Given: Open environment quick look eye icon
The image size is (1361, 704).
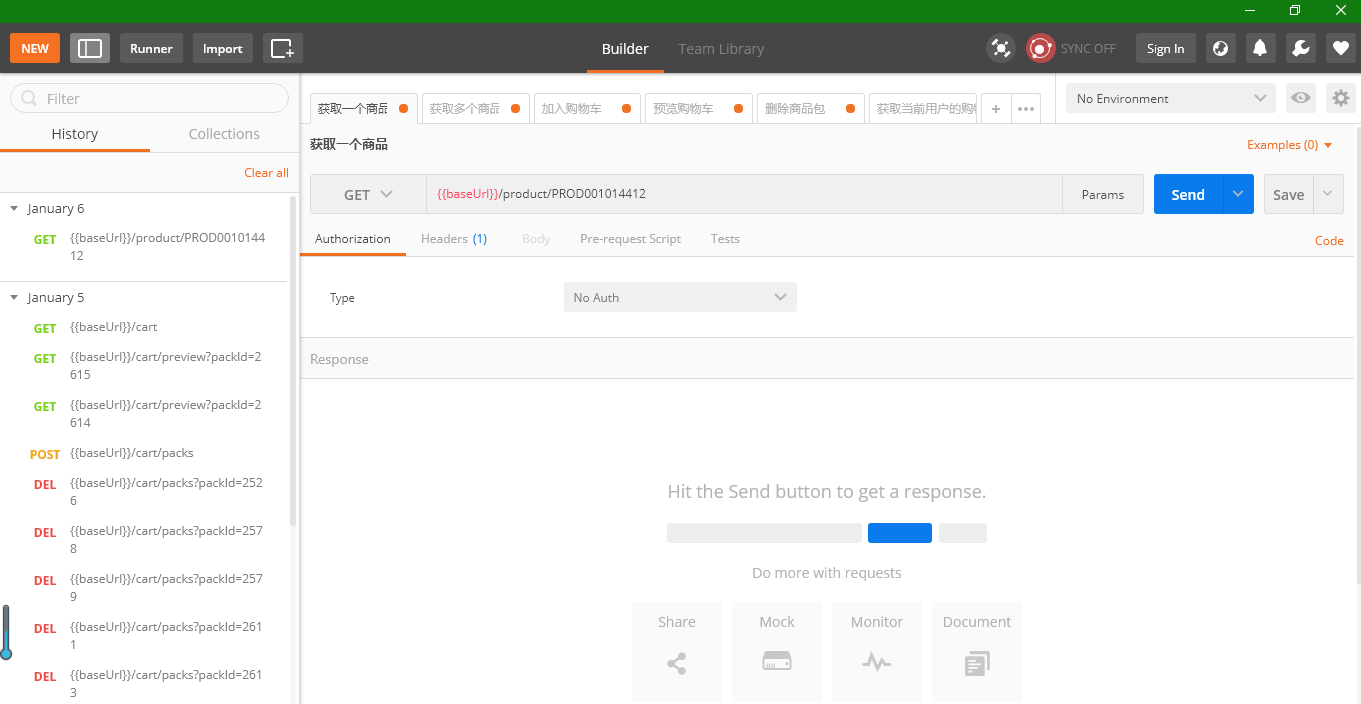Looking at the screenshot, I should pyautogui.click(x=1301, y=98).
